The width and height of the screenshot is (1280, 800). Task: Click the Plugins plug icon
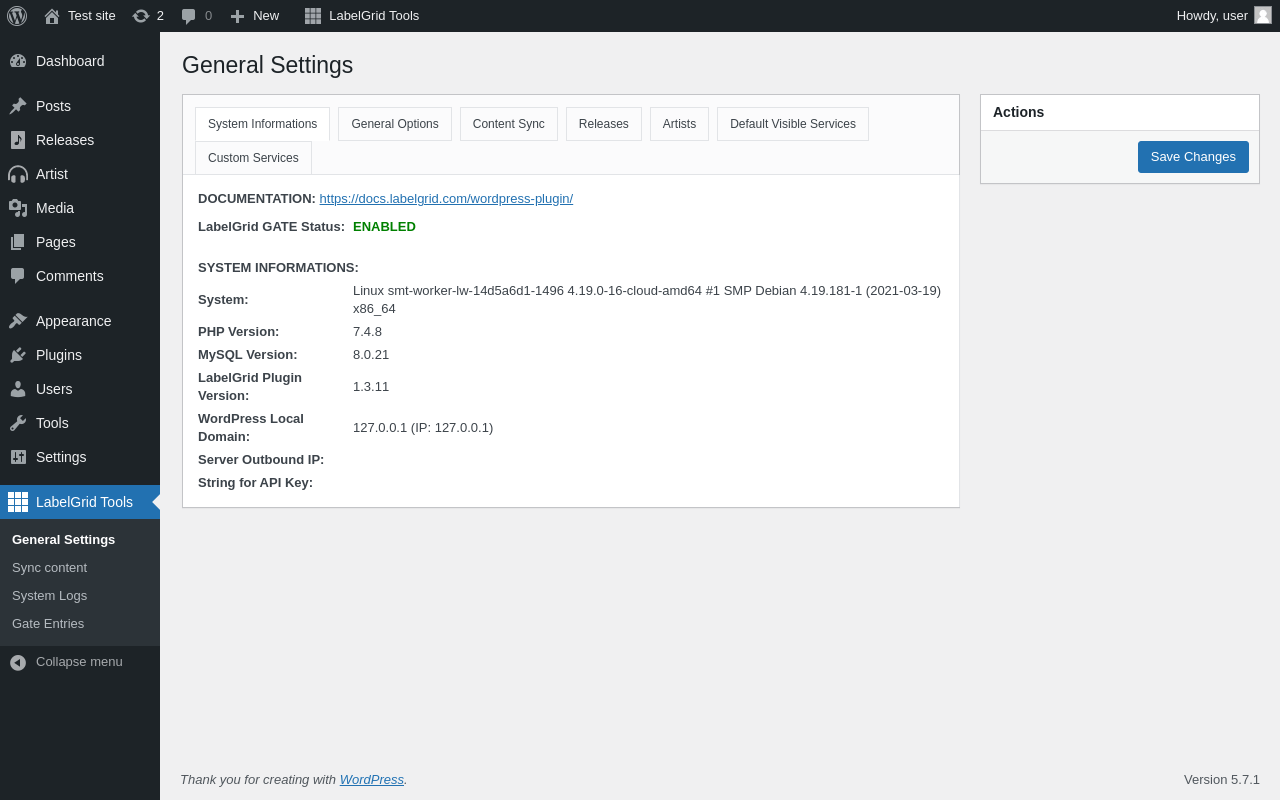[x=18, y=355]
